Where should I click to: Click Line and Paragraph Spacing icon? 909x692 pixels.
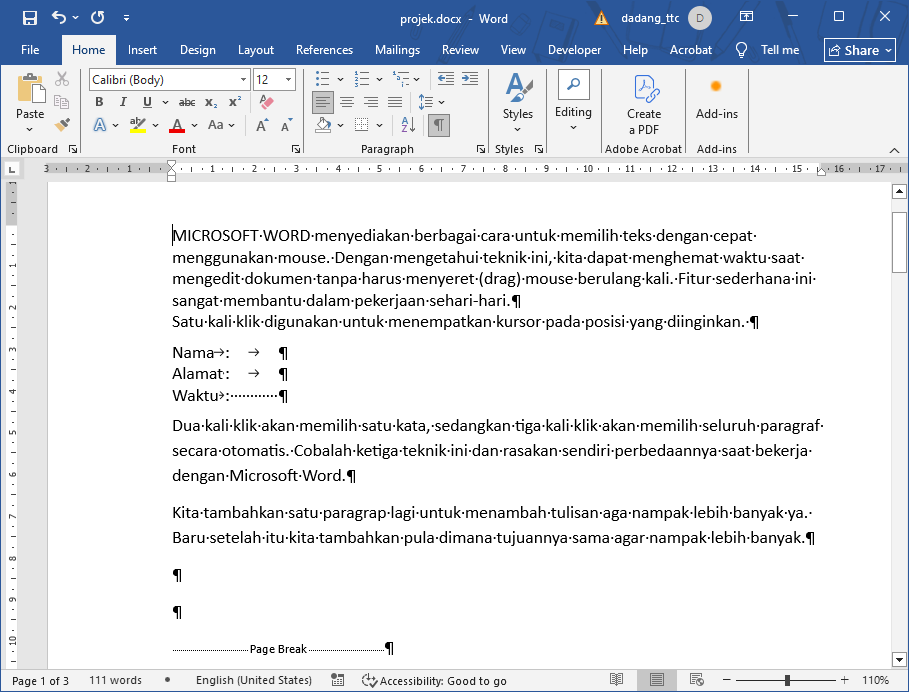(x=426, y=103)
